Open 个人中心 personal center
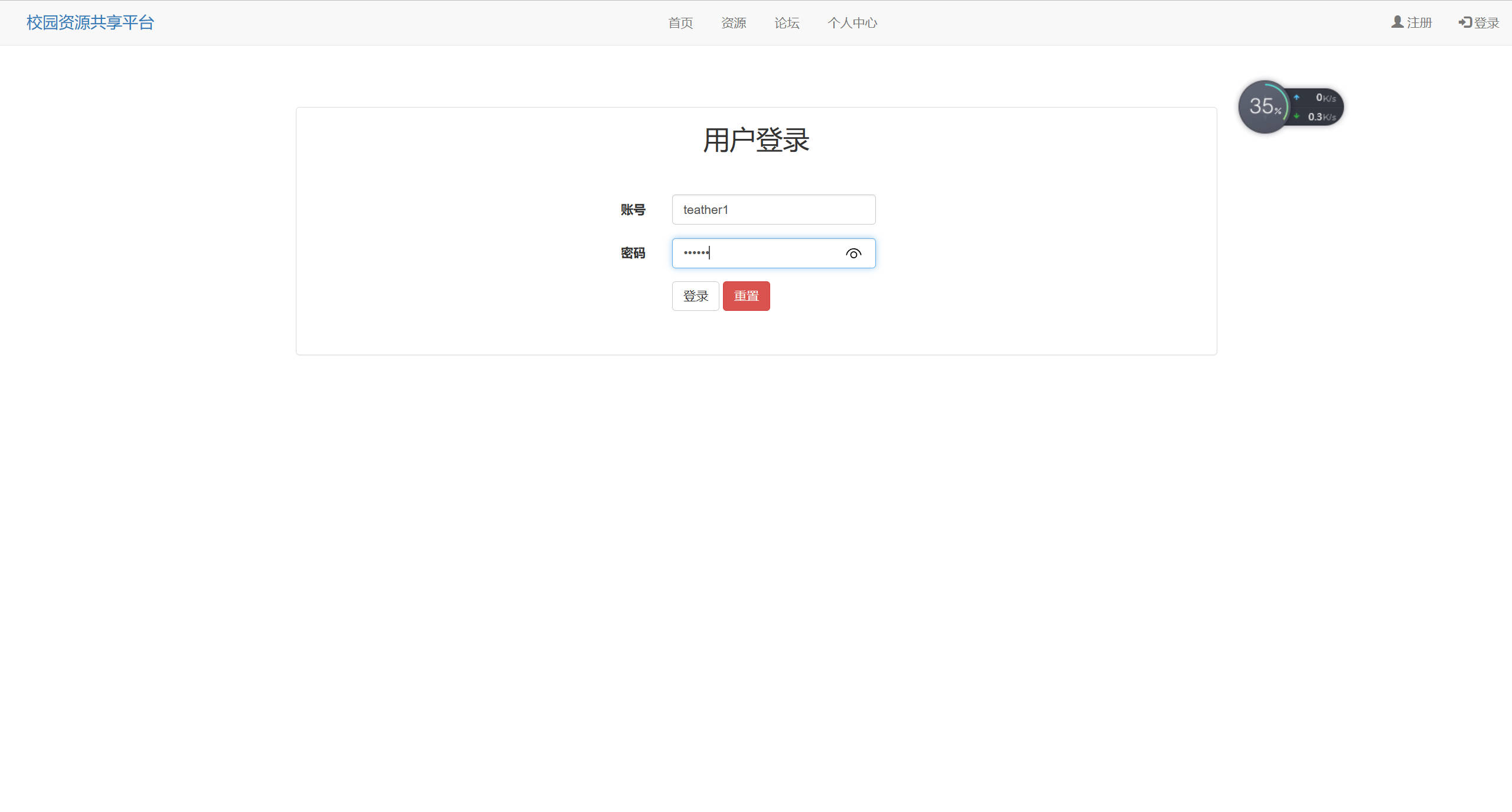1512x812 pixels. pos(852,22)
